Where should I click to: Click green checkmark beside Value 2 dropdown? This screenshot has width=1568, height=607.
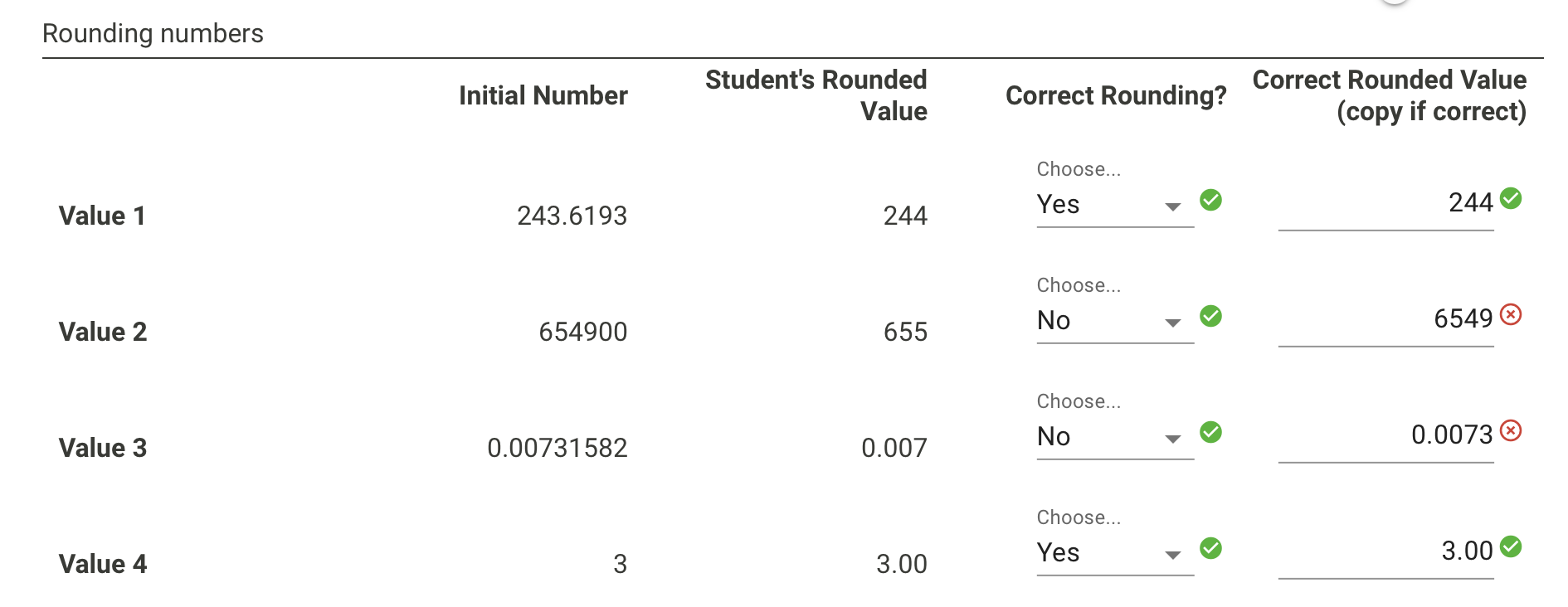click(x=1210, y=316)
